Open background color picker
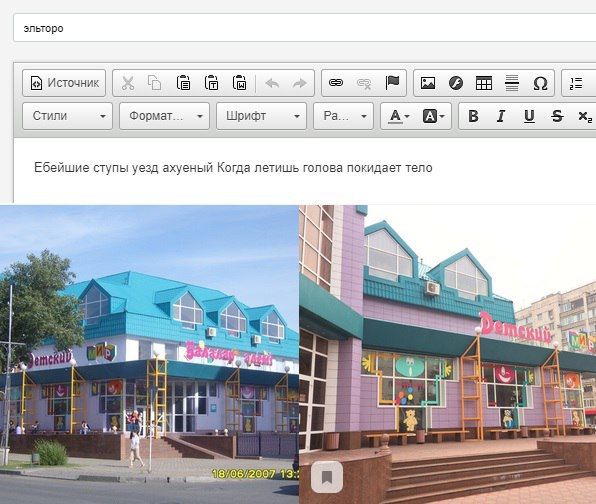Image resolution: width=596 pixels, height=504 pixels. tap(433, 116)
